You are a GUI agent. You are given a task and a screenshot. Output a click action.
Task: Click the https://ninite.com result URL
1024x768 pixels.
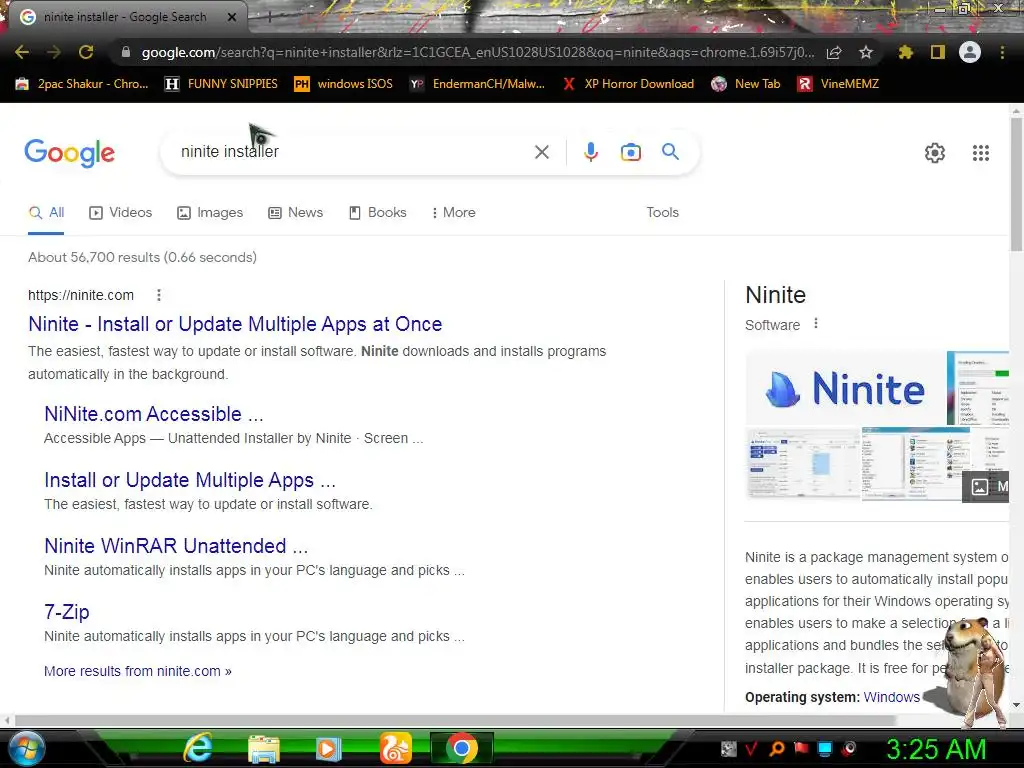point(81,295)
